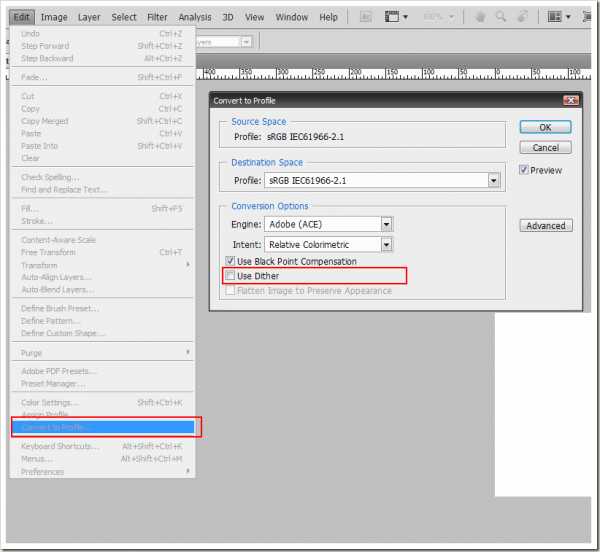Choose Find and Replace Text in Edit menu
Screen dimensions: 600x552
click(x=103, y=190)
